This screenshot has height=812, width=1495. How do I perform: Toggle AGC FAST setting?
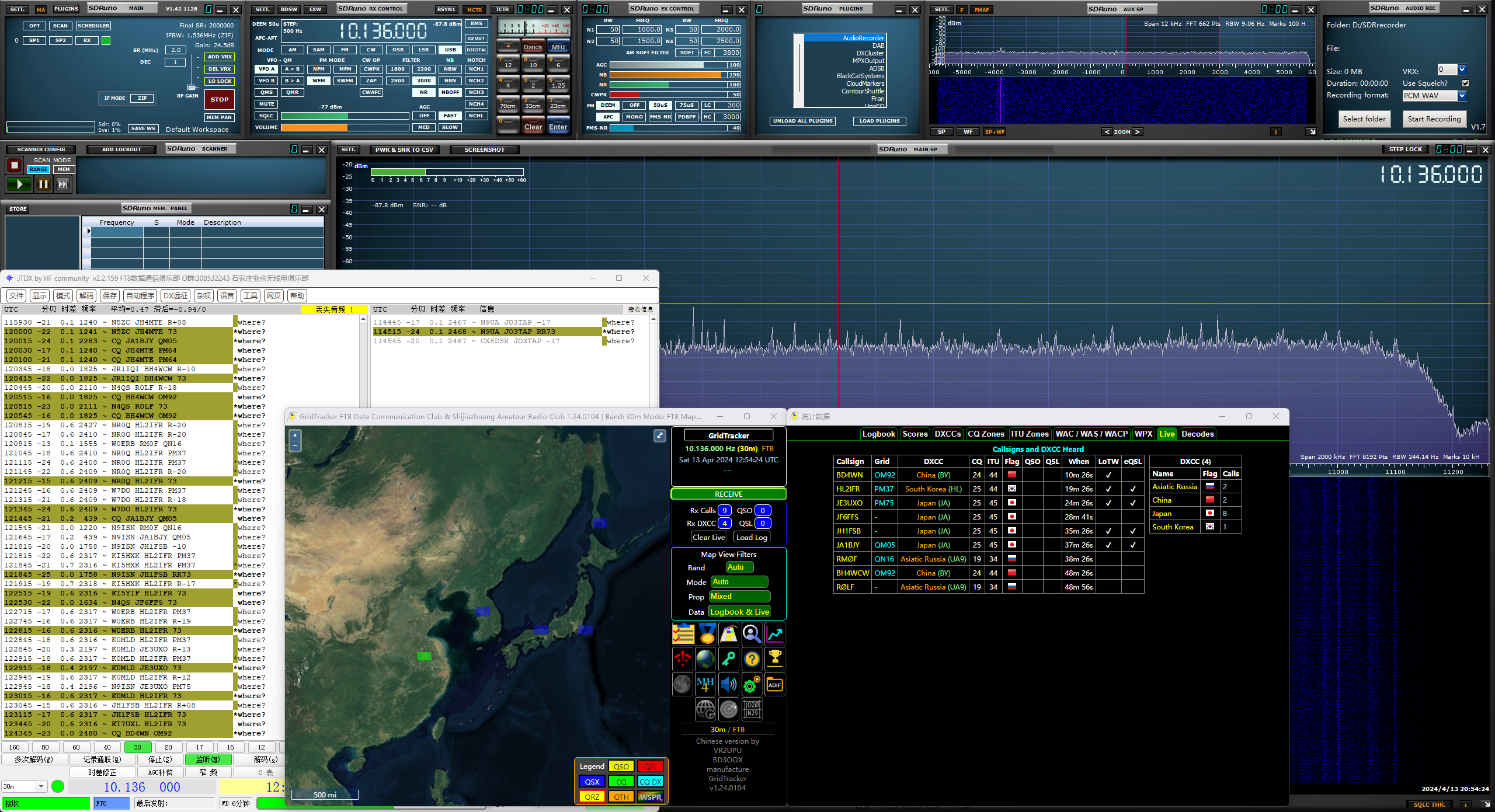(450, 116)
